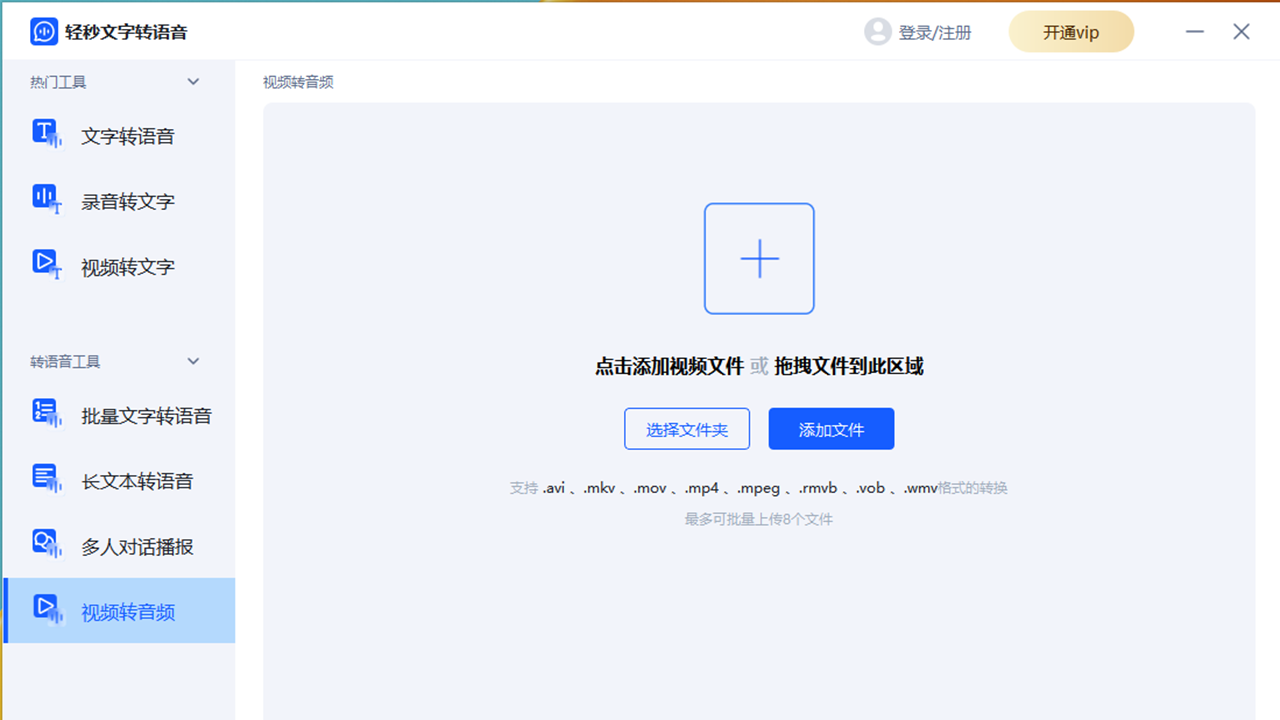Click the plus upload area
Screen dimensions: 1280x720
tap(760, 258)
